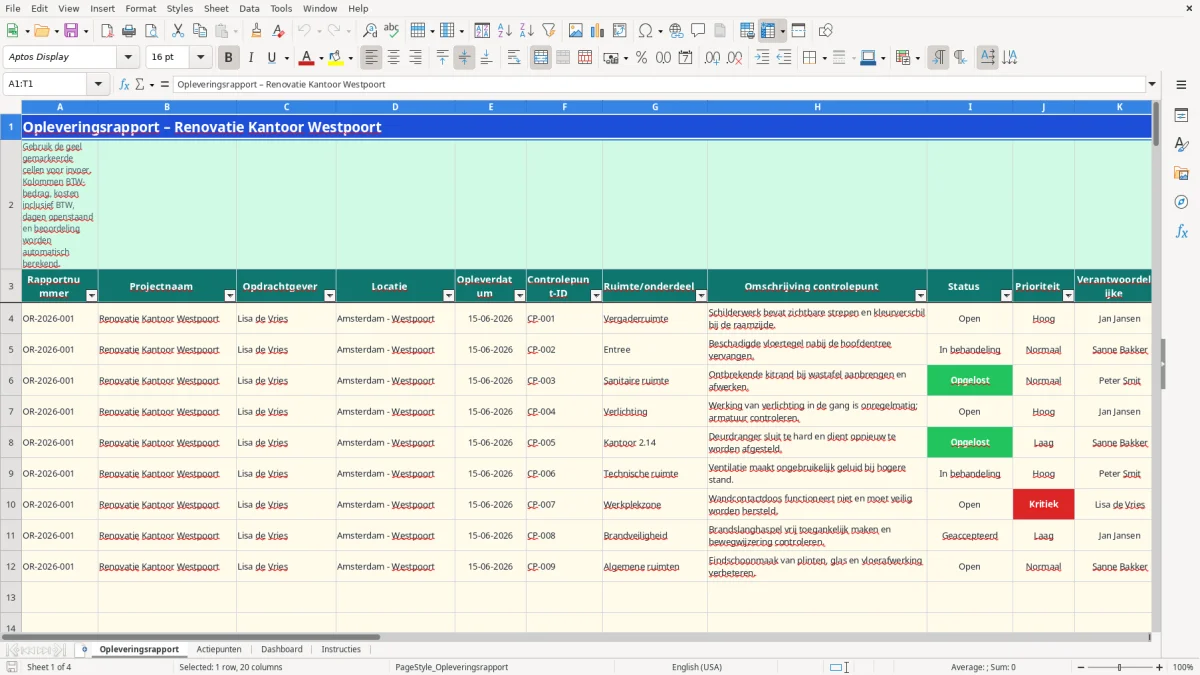Image resolution: width=1200 pixels, height=675 pixels.
Task: Click the Sort Ascending icon
Action: coord(505,31)
